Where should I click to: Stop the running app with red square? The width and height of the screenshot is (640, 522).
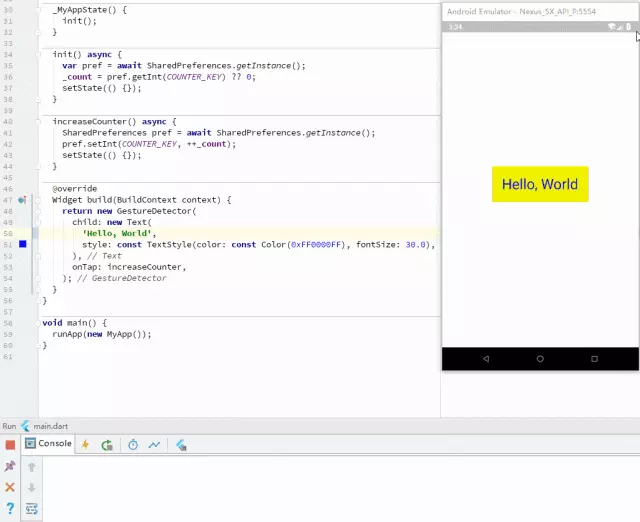click(x=10, y=445)
